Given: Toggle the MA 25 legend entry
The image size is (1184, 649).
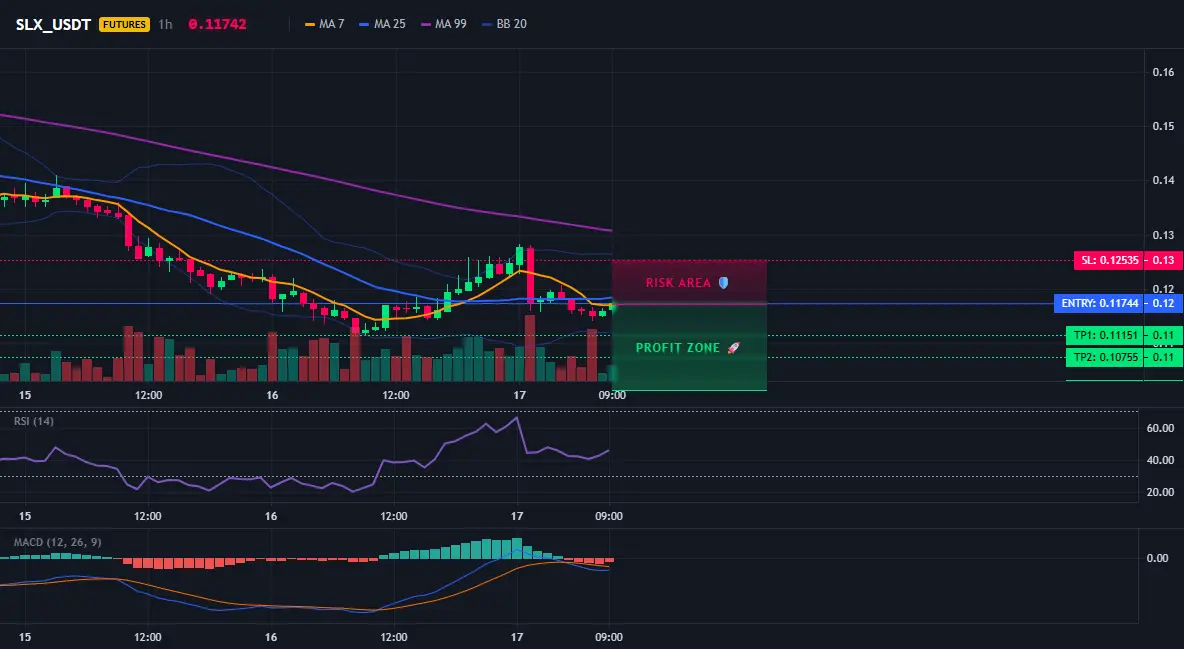Looking at the screenshot, I should [x=382, y=24].
